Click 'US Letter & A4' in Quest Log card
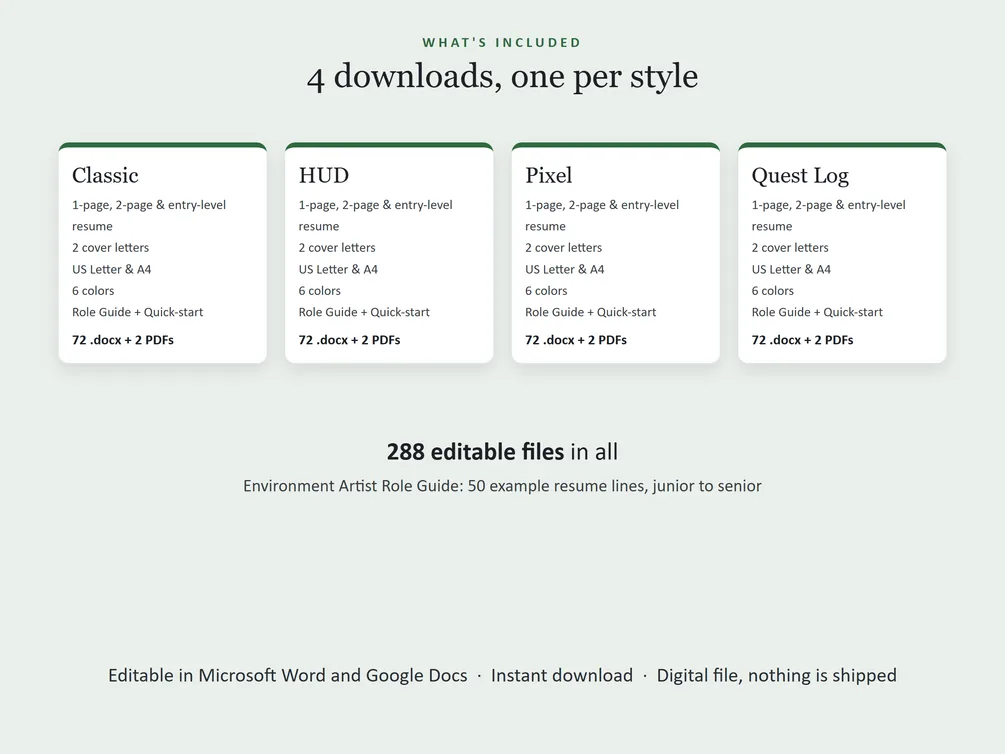This screenshot has height=754, width=1005. pyautogui.click(x=792, y=269)
